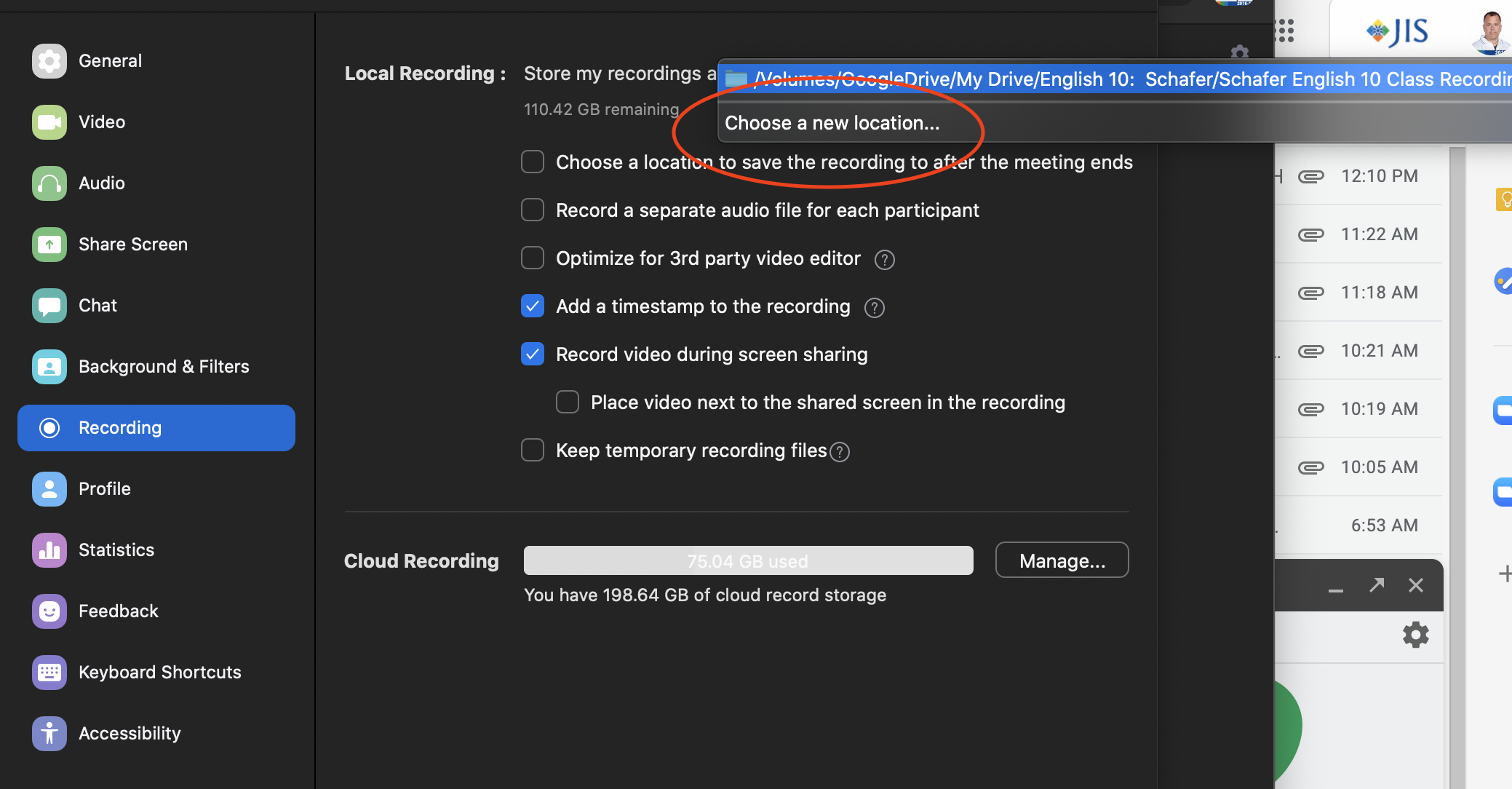Screen dimensions: 1512x789
Task: Click the Share Screen sidebar icon
Action: (x=49, y=245)
